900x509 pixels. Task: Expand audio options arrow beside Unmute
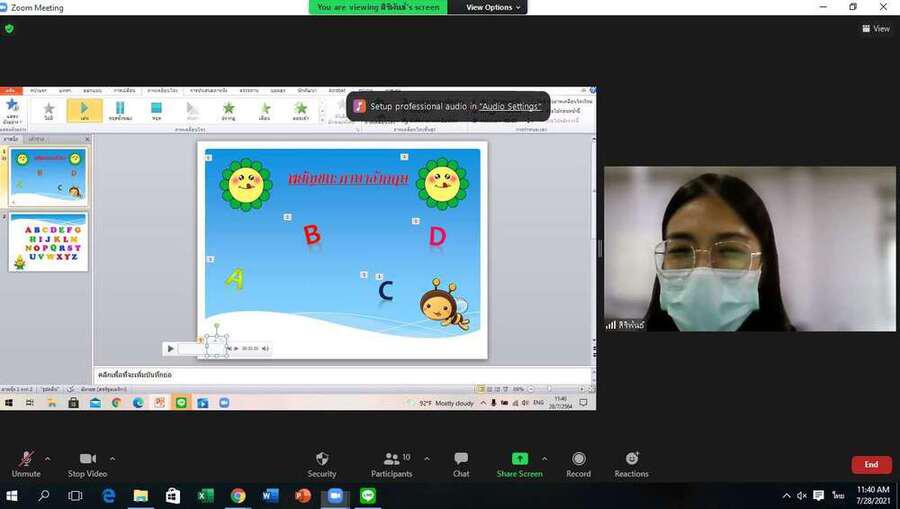pos(48,459)
